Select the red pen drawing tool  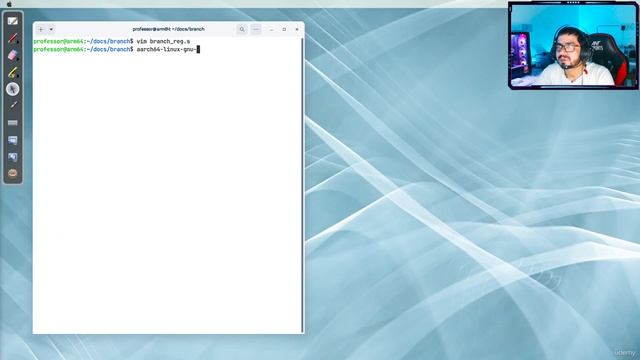13,38
